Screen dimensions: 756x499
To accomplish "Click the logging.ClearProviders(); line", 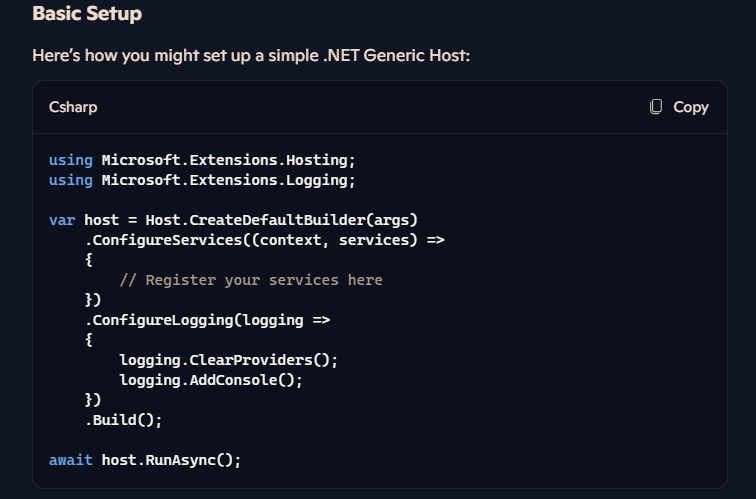I will click(229, 360).
